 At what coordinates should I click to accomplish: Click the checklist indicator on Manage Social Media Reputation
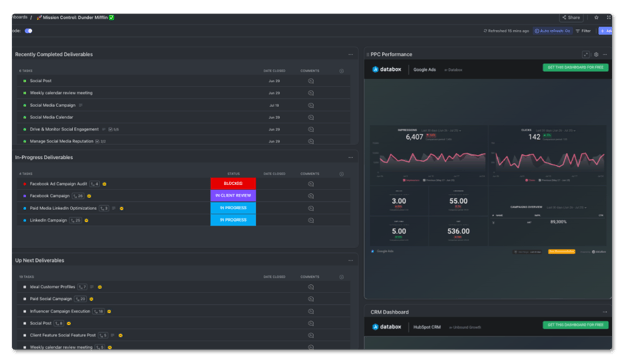(100, 141)
